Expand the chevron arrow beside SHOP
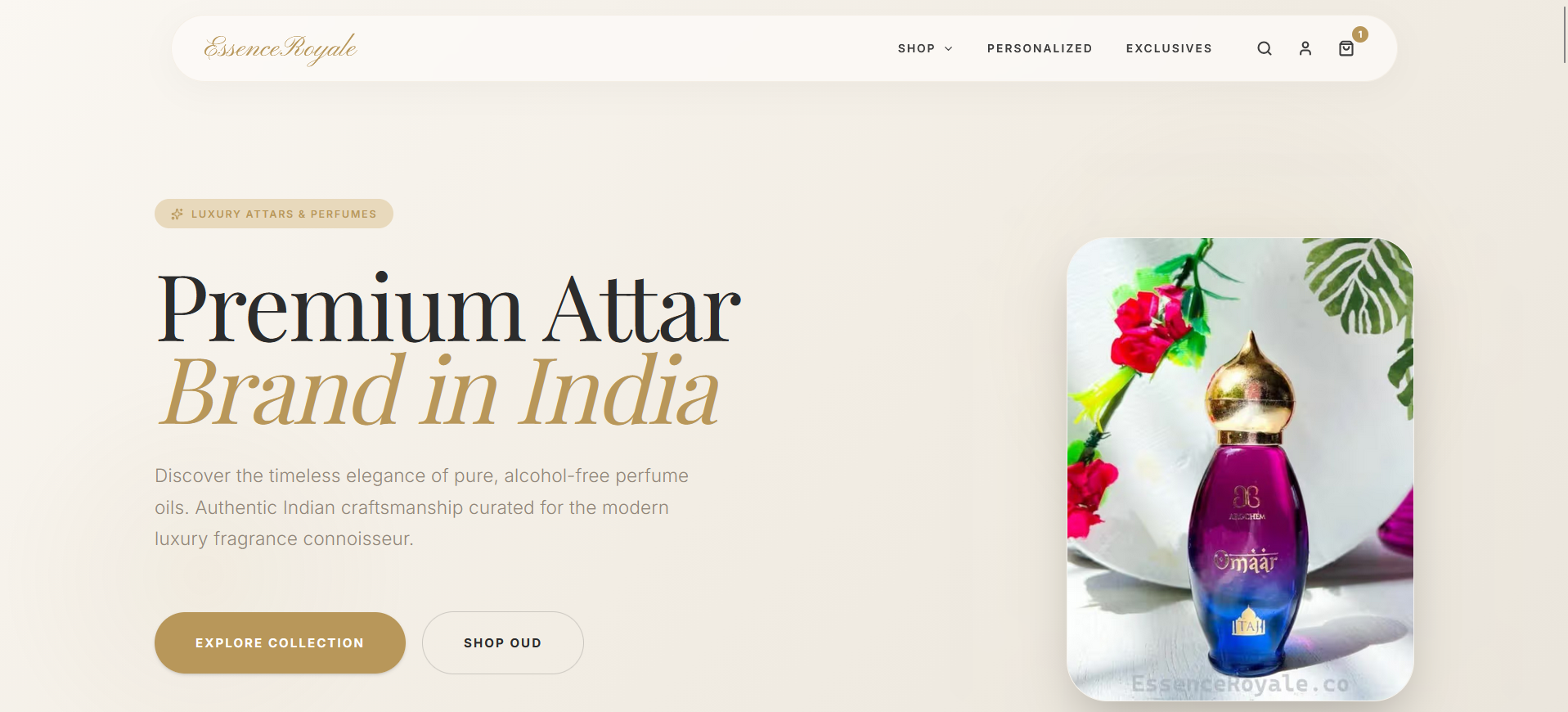The height and width of the screenshot is (712, 1568). pos(948,49)
